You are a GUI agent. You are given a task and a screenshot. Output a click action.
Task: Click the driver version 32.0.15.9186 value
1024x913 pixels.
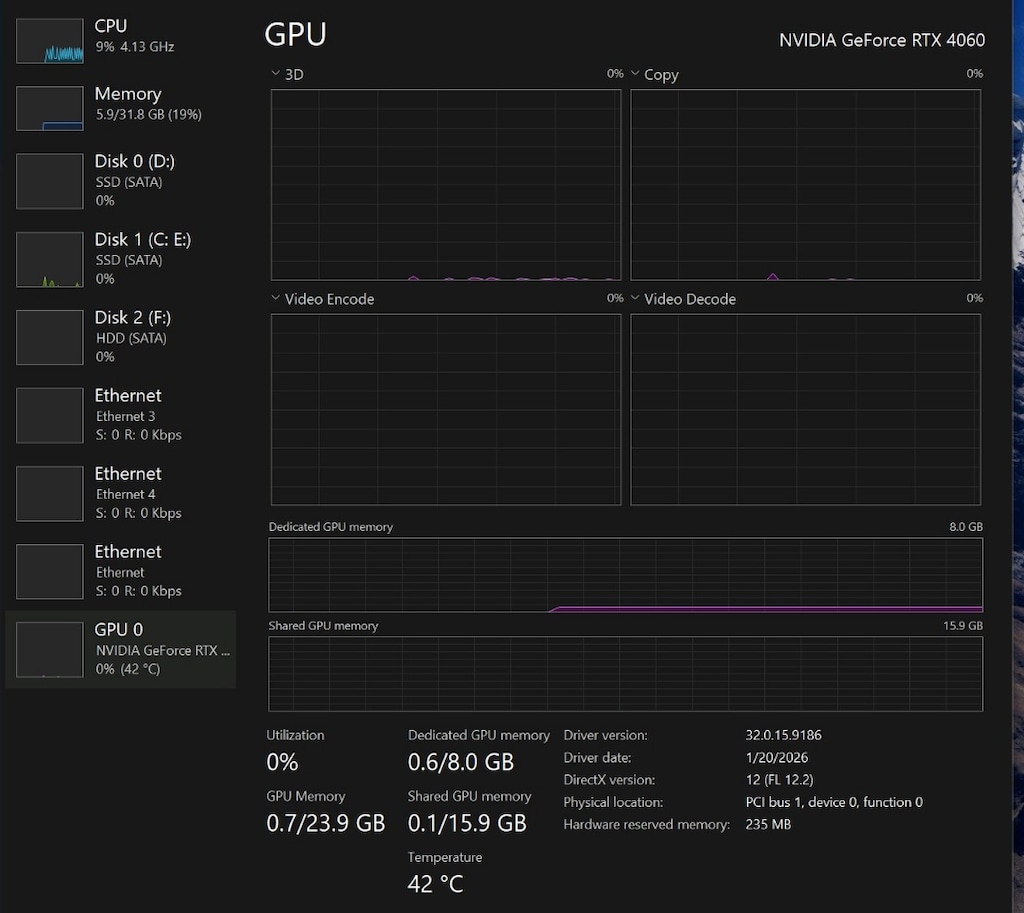point(784,735)
